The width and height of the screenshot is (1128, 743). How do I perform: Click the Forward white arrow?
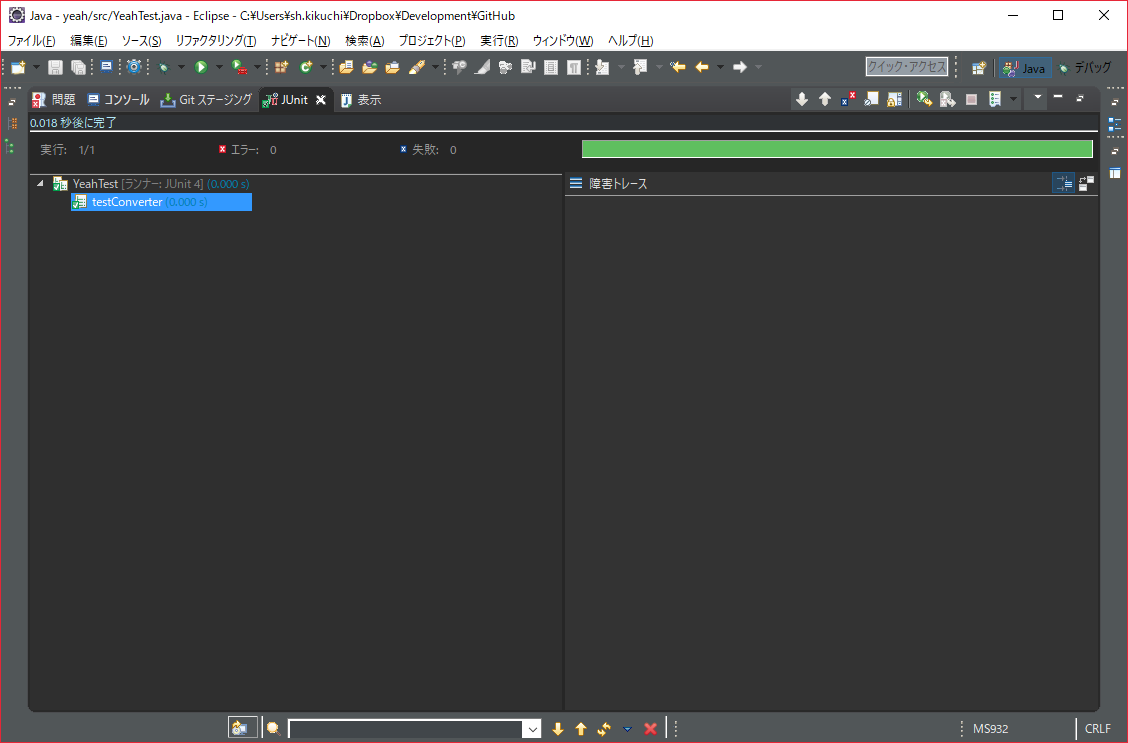point(740,67)
